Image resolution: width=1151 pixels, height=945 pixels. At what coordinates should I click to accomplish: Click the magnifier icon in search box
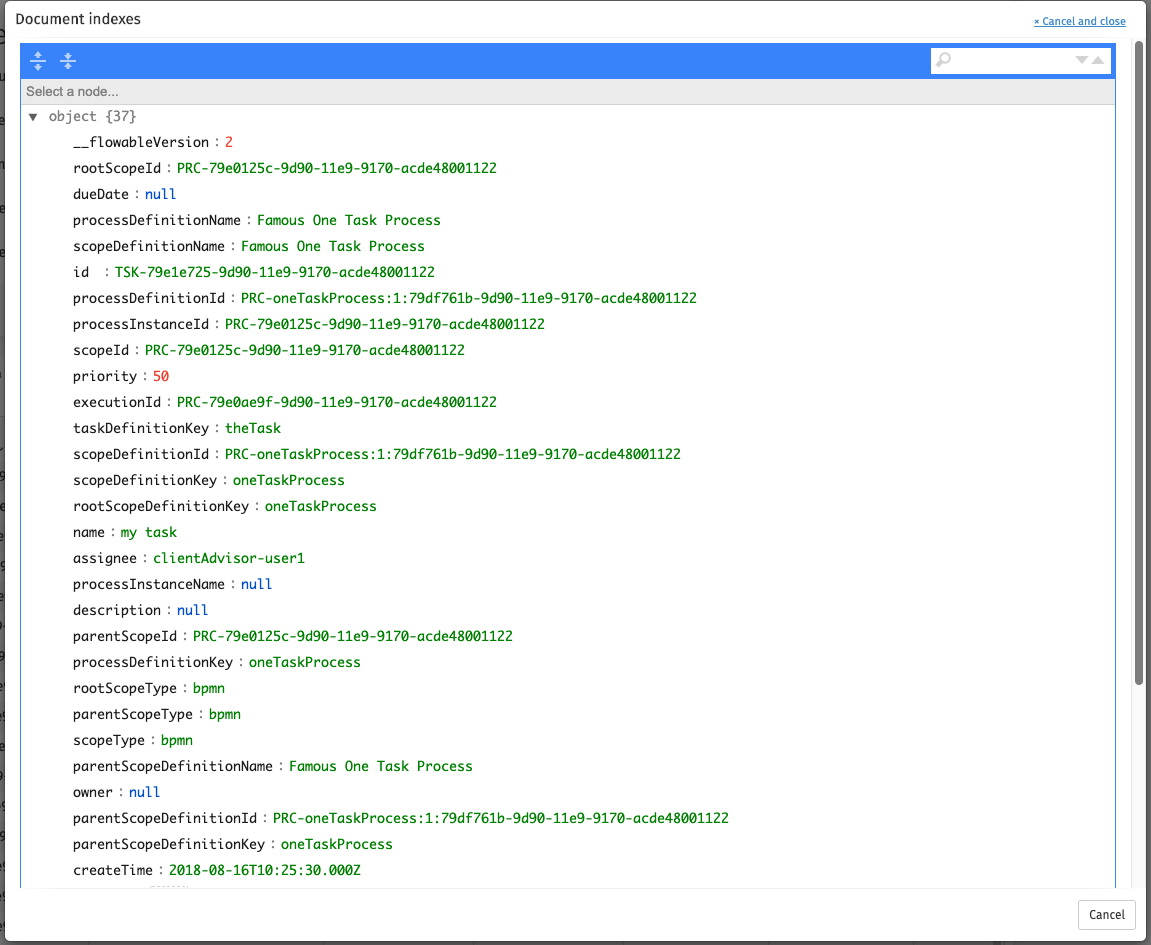click(943, 61)
